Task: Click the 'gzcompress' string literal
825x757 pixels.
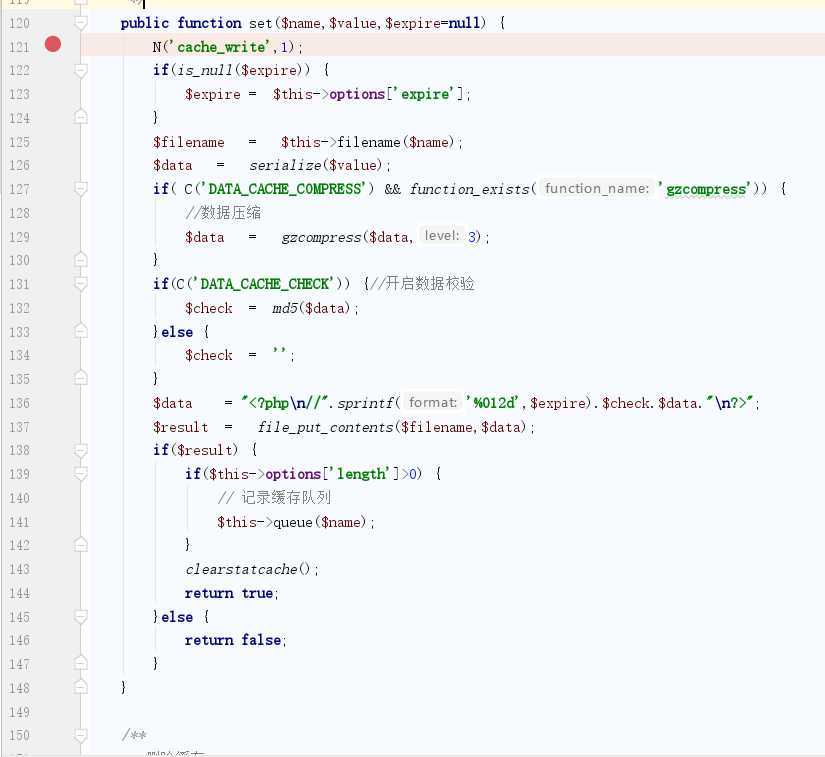Action: [x=705, y=189]
